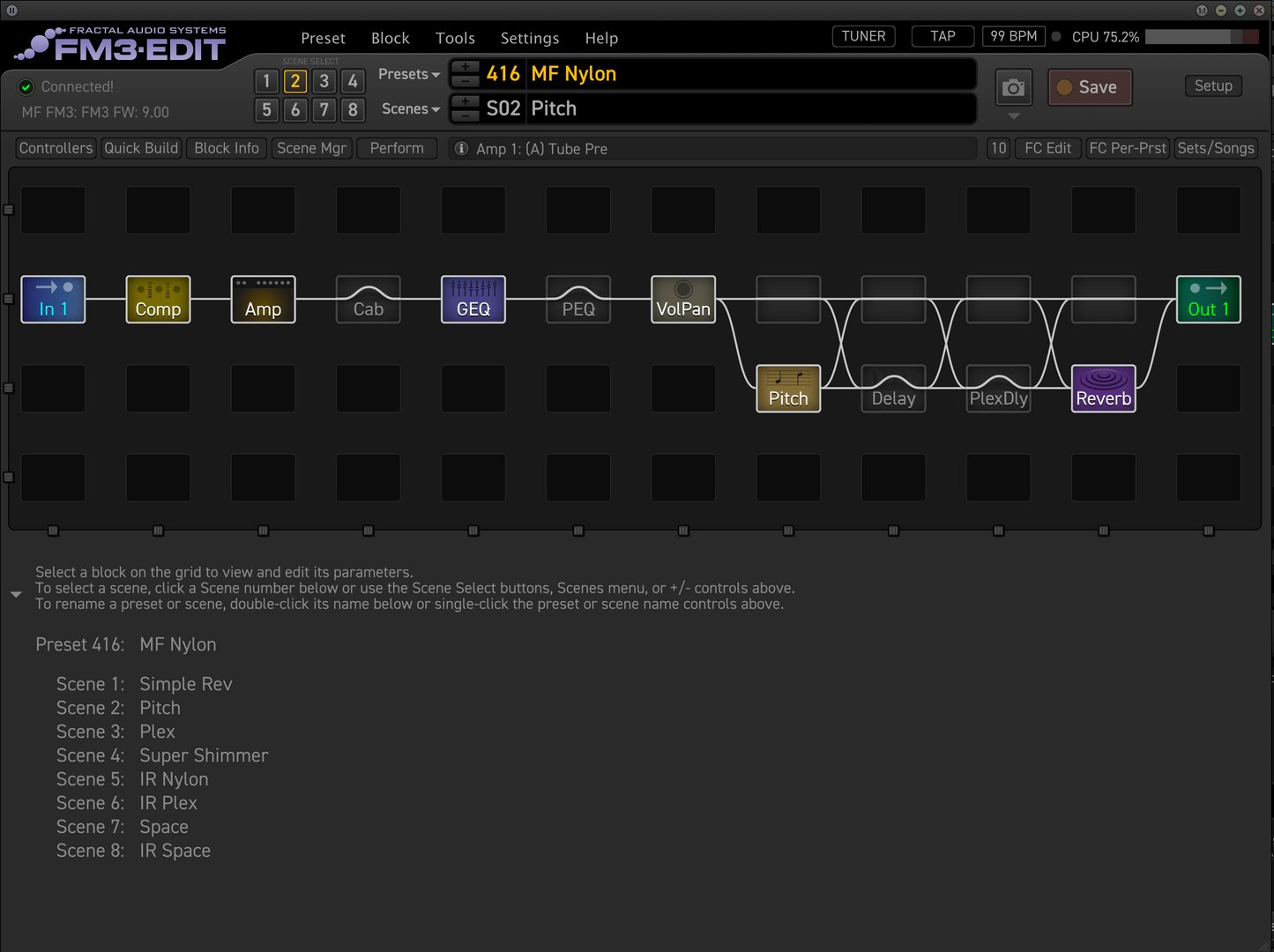This screenshot has width=1274, height=952.
Task: Click the 99 BPM tempo field
Action: (1014, 36)
